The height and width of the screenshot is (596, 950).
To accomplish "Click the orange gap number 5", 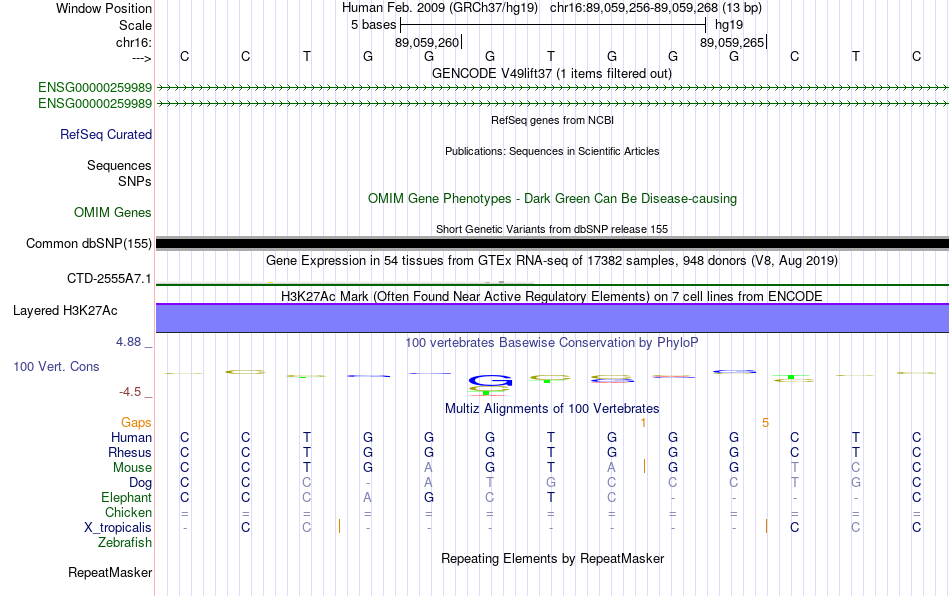I will click(x=765, y=423).
